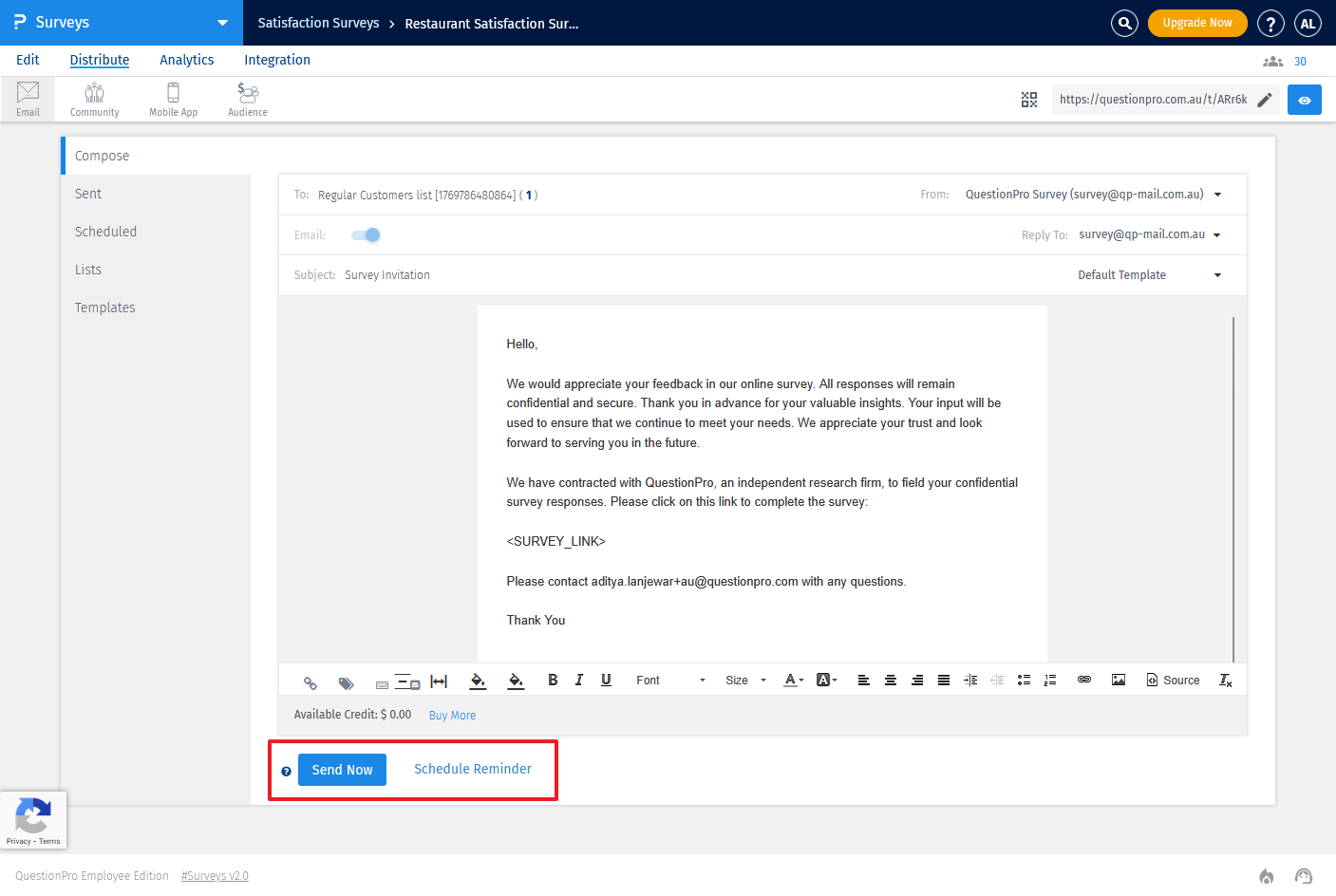Preview survey with the eye button

(x=1305, y=100)
